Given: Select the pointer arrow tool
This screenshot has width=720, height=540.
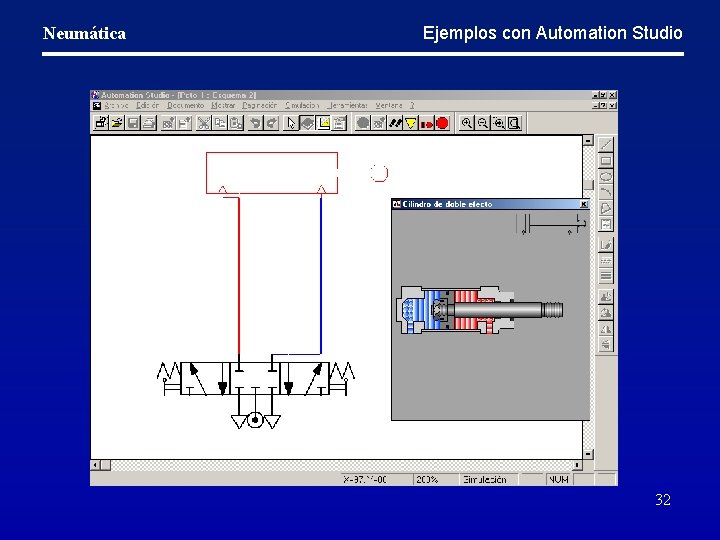Looking at the screenshot, I should (x=291, y=123).
